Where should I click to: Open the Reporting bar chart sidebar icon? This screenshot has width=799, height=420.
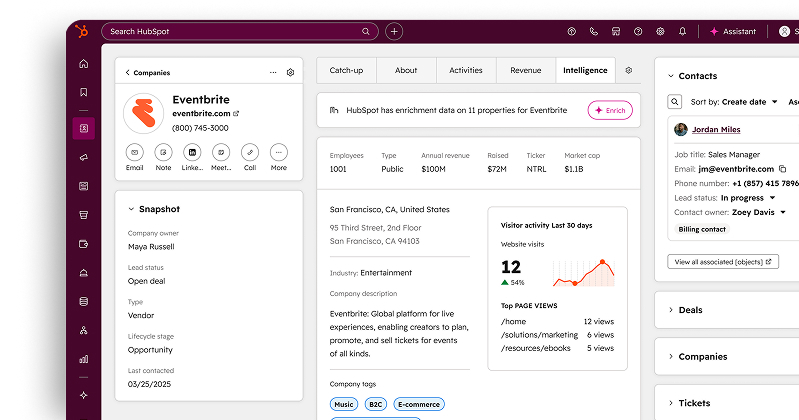[84, 359]
